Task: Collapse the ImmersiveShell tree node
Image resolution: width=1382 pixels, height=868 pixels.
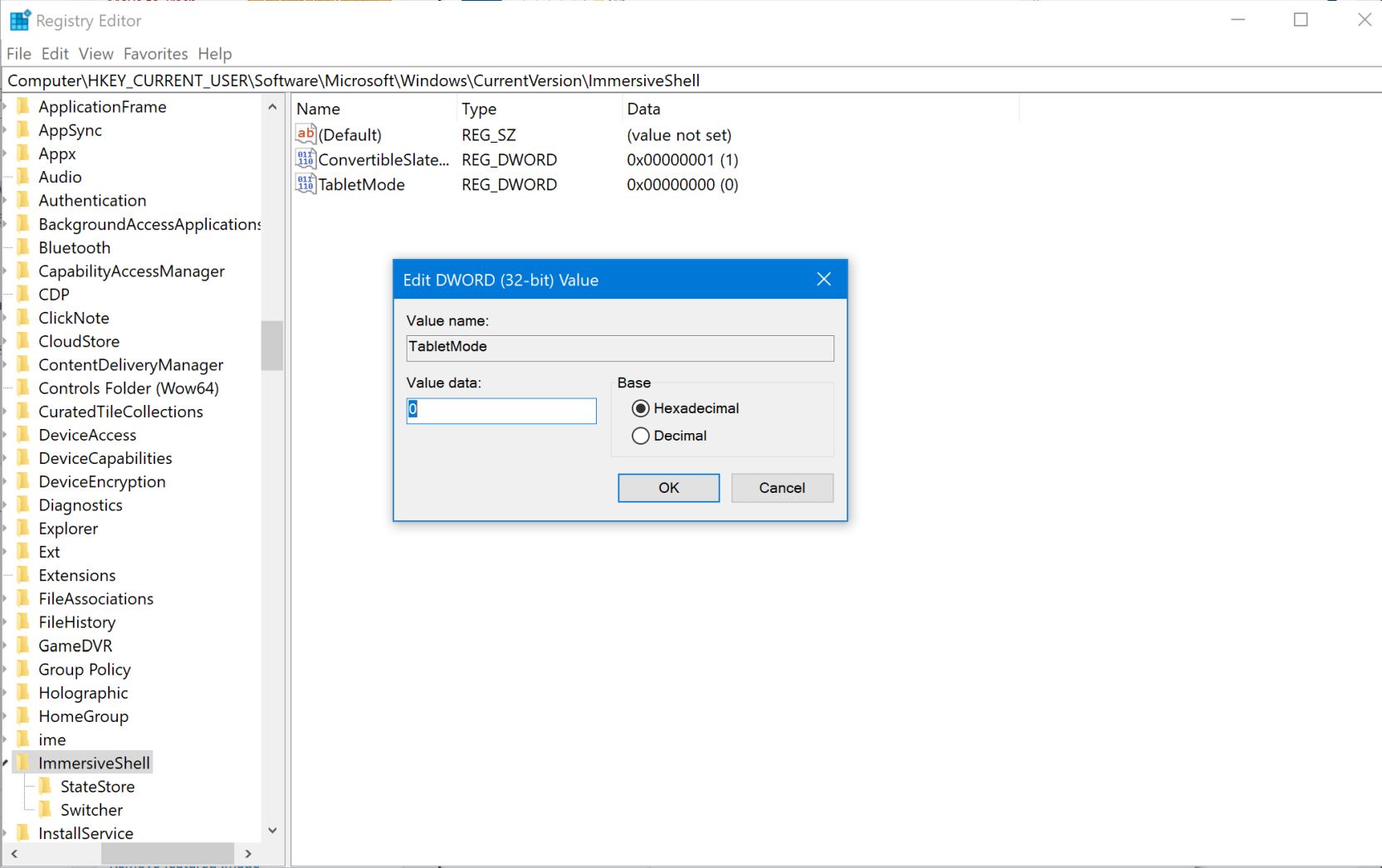Action: 6,763
